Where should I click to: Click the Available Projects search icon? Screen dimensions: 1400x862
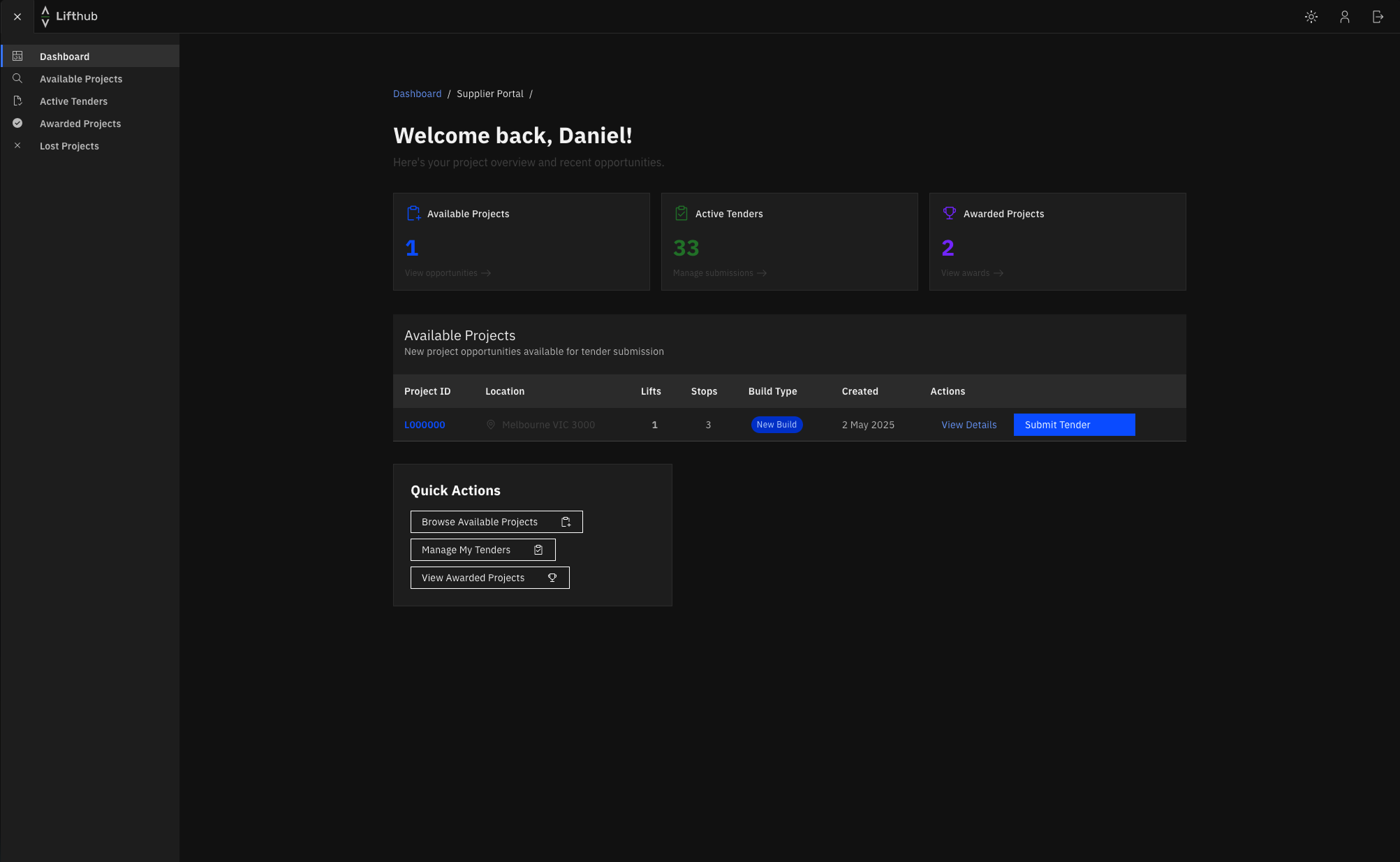17,78
